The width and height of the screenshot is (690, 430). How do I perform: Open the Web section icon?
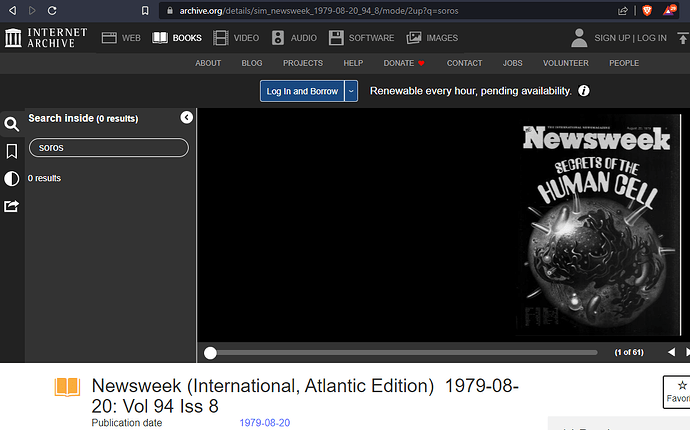coord(109,38)
